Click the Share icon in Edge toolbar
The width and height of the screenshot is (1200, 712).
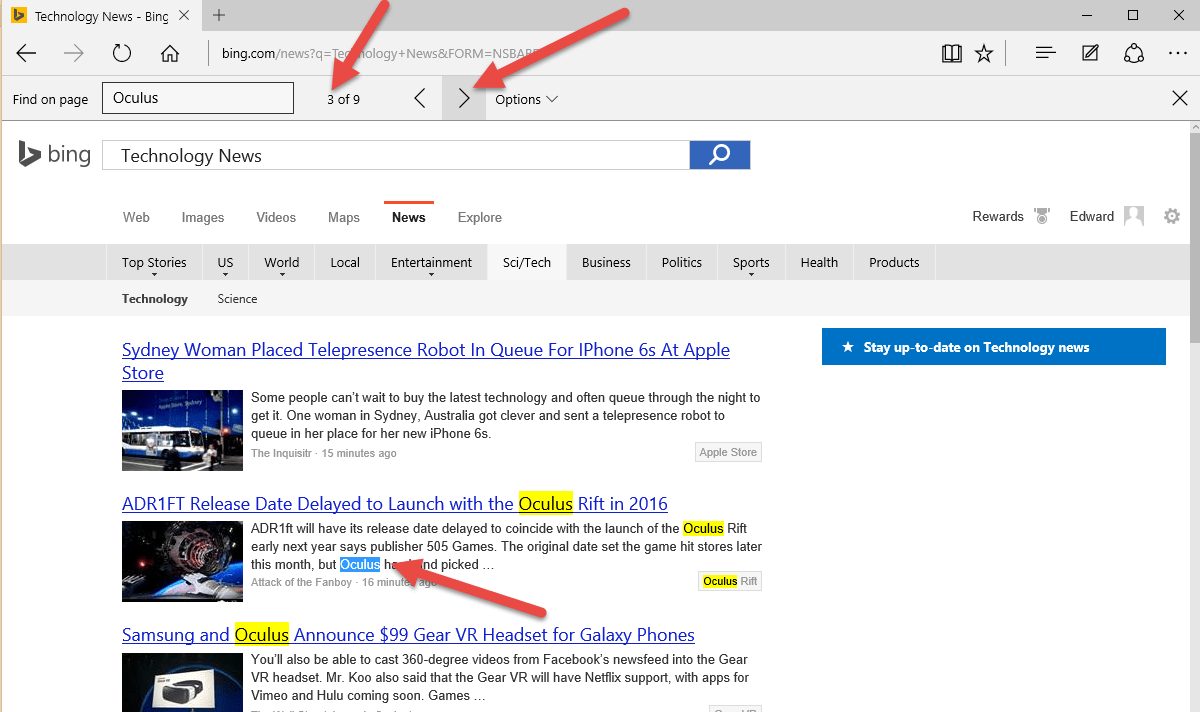1134,53
